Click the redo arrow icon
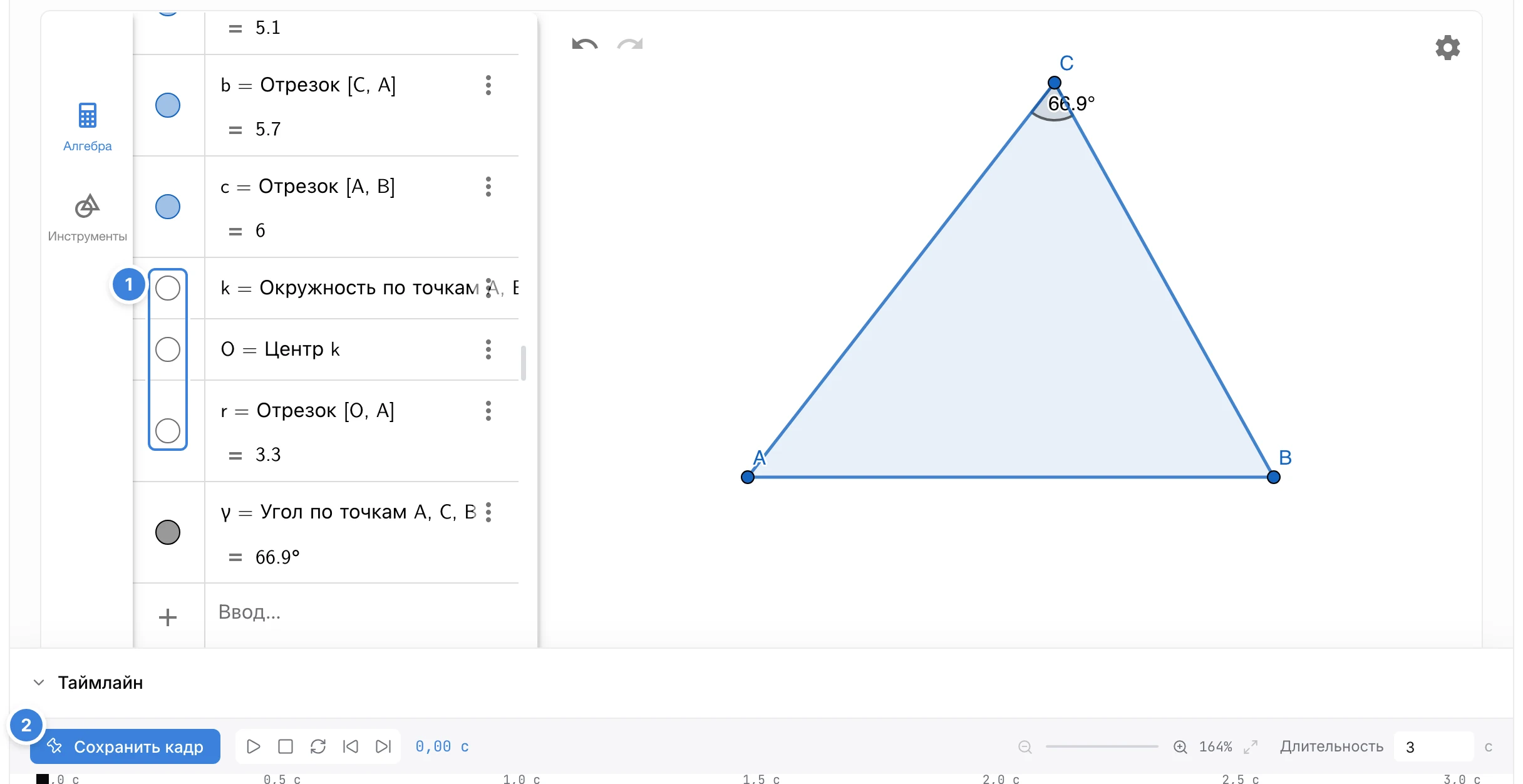Screen dimensions: 1523x784 point(630,44)
